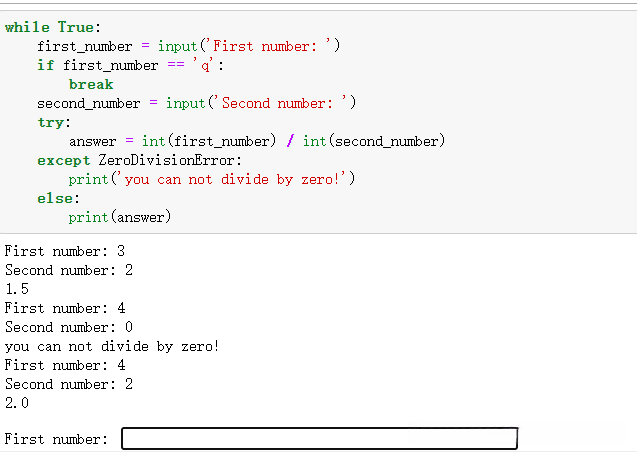Click the divide by zero message in output
Viewport: 637px width, 453px height.
click(x=112, y=346)
